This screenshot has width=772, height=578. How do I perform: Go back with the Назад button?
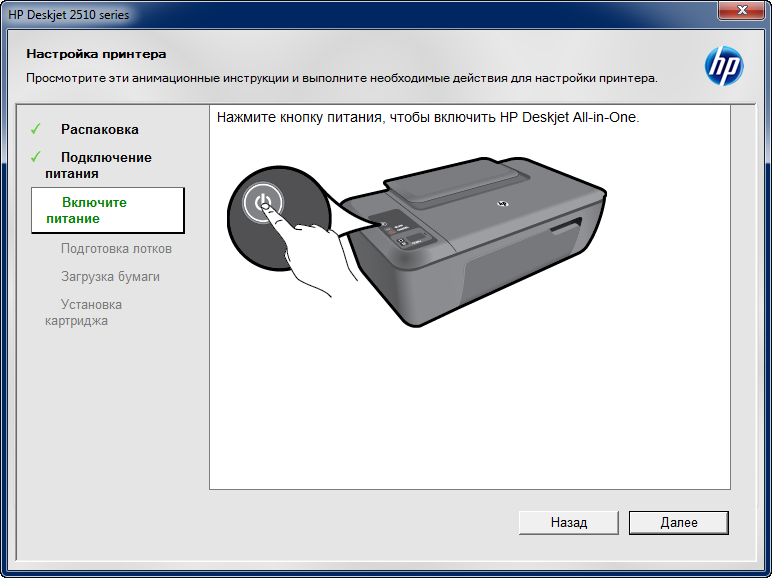tap(569, 522)
